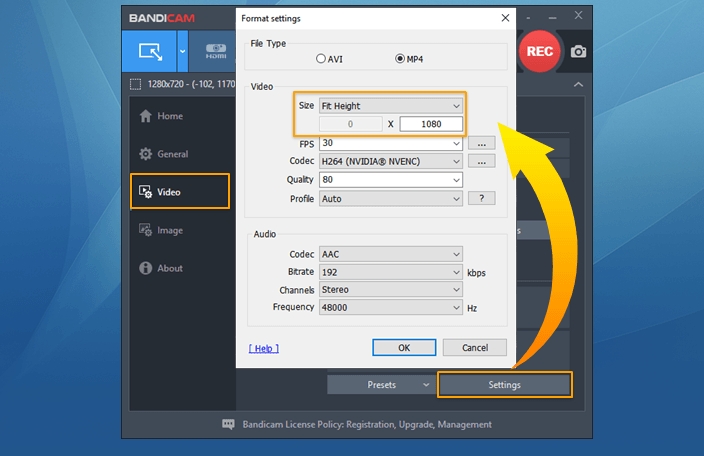Open the recording mode dropdown arrow
704x456 pixels.
click(x=182, y=52)
